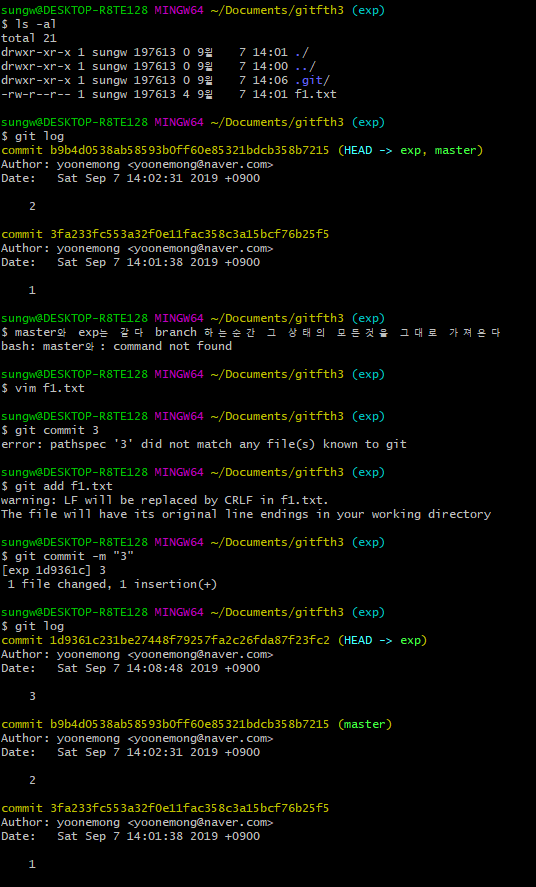Click the "(HEAD -> exp)" ref label
This screenshot has height=887, width=536.
click(x=383, y=640)
